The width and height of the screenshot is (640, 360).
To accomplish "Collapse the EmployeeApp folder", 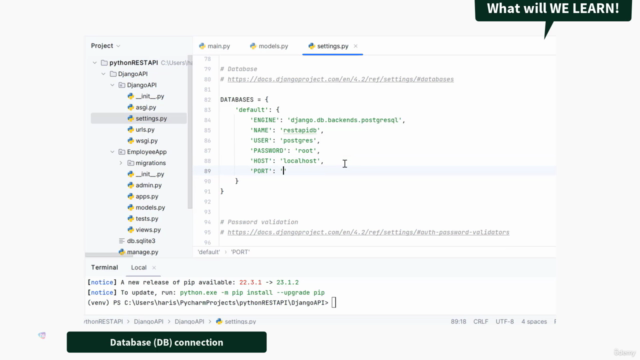I will click(112, 152).
